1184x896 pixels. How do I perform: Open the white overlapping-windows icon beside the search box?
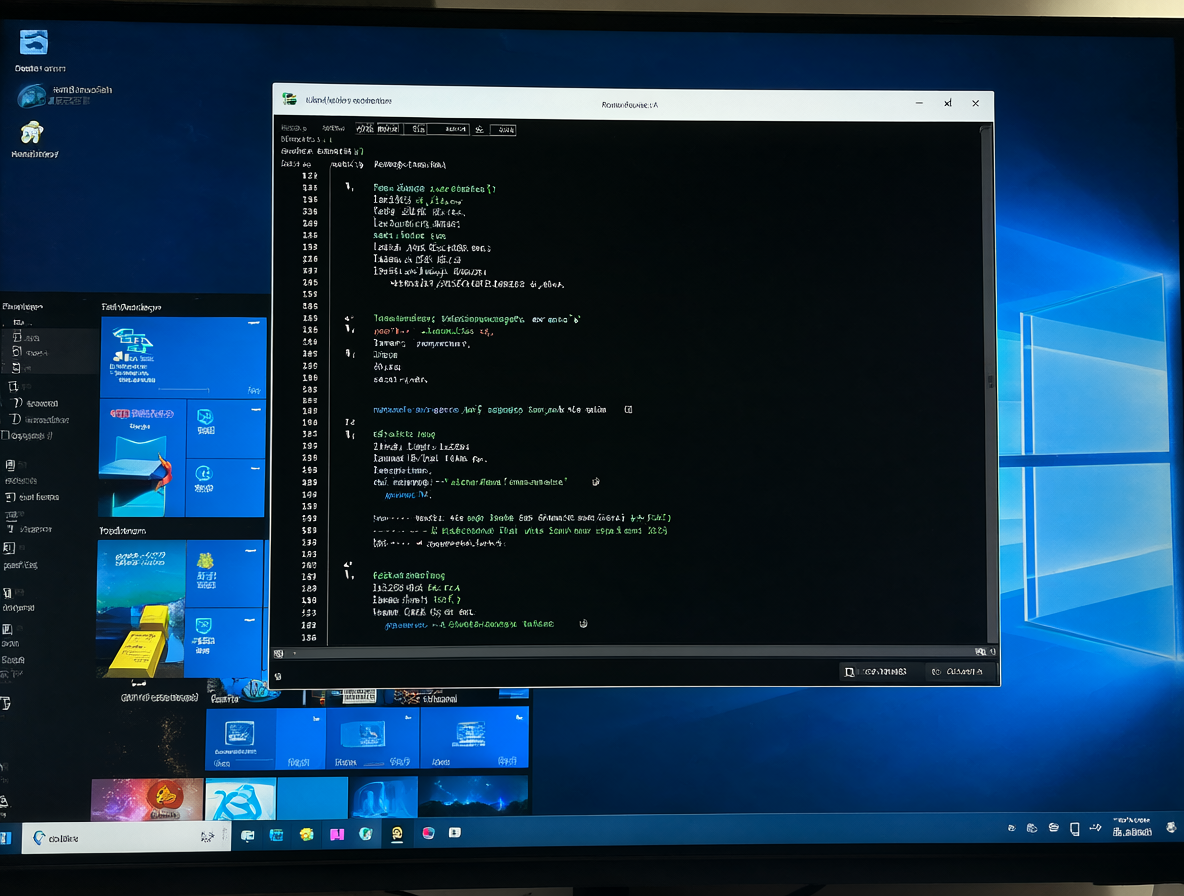(248, 835)
